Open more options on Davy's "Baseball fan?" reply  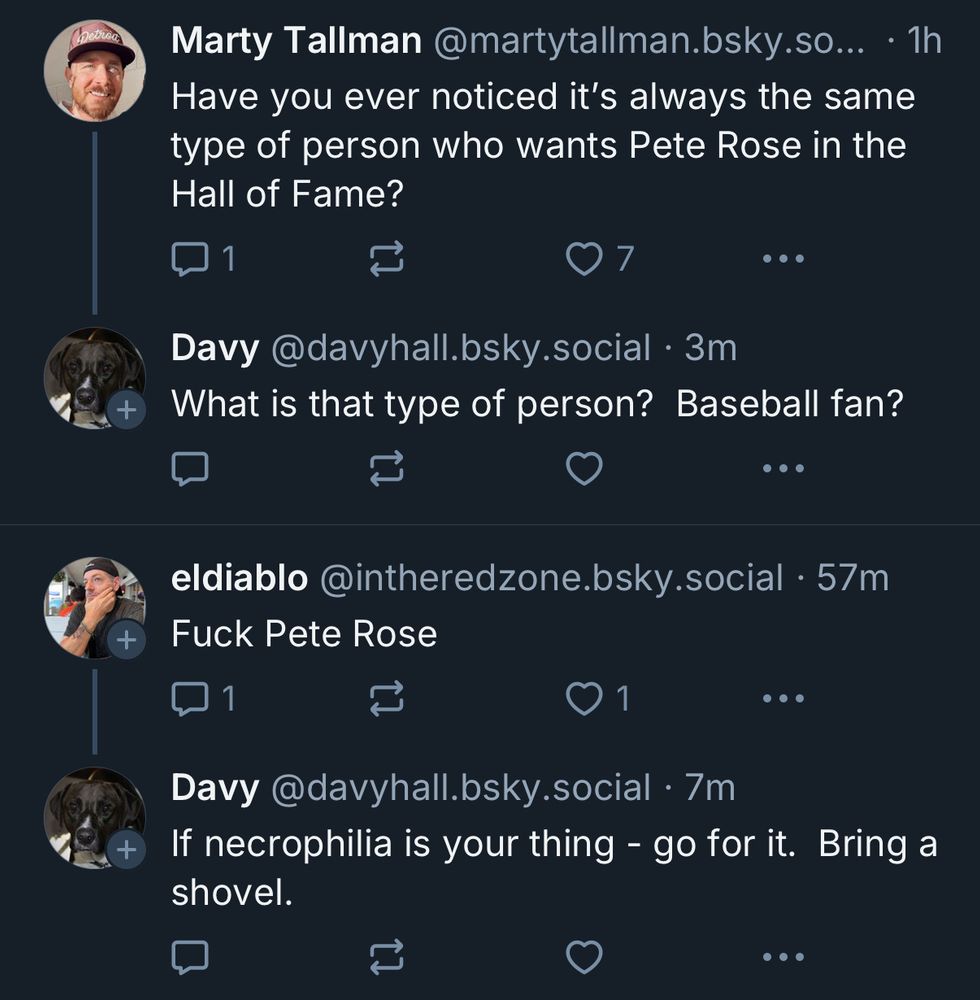point(782,468)
